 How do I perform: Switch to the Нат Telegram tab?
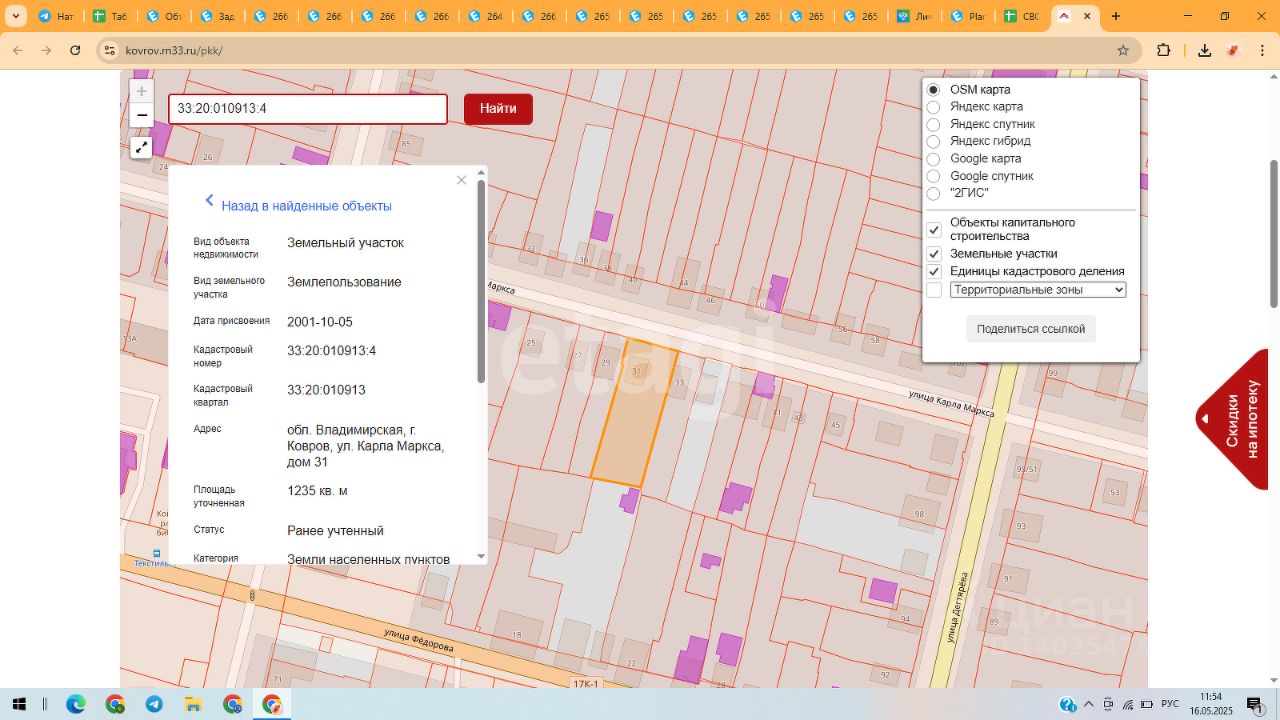click(x=55, y=17)
